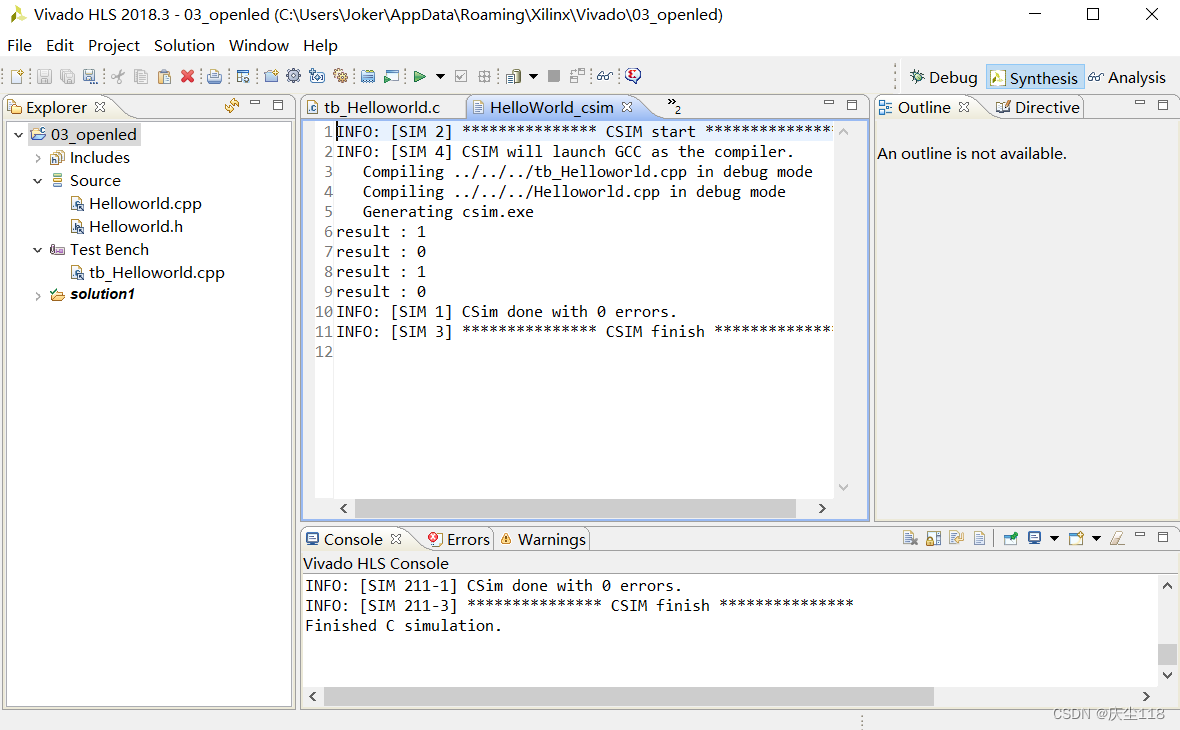
Task: Click the Paste clipboard icon
Action: pos(164,76)
